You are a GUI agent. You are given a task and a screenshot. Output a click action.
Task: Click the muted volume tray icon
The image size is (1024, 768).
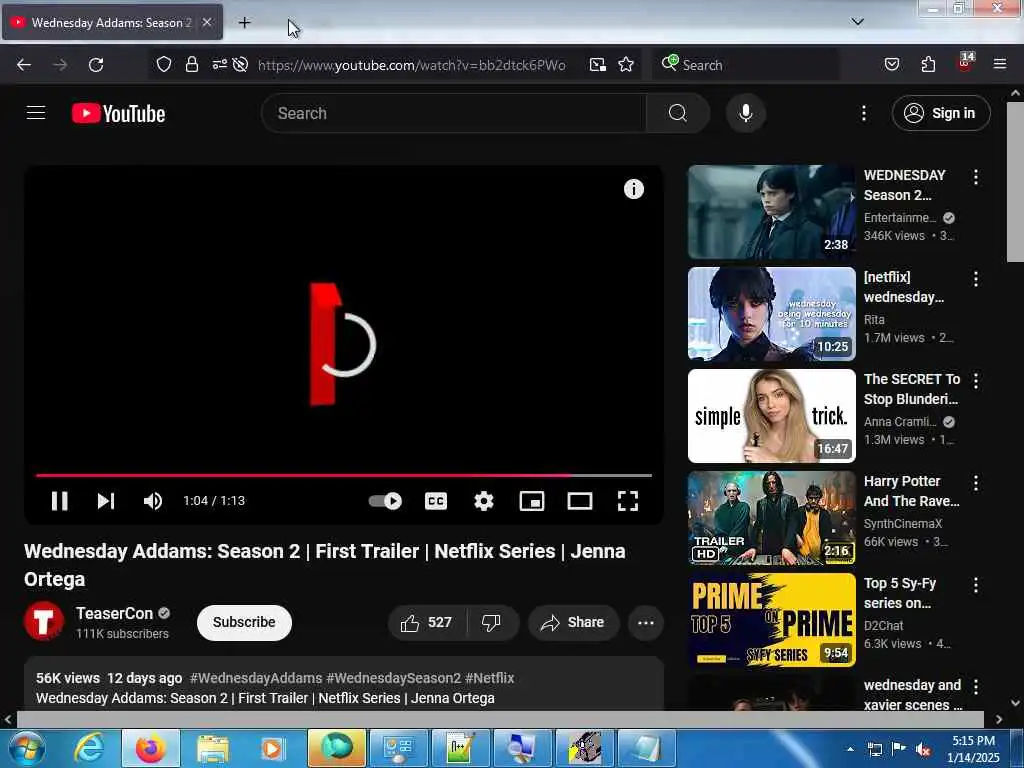[923, 750]
